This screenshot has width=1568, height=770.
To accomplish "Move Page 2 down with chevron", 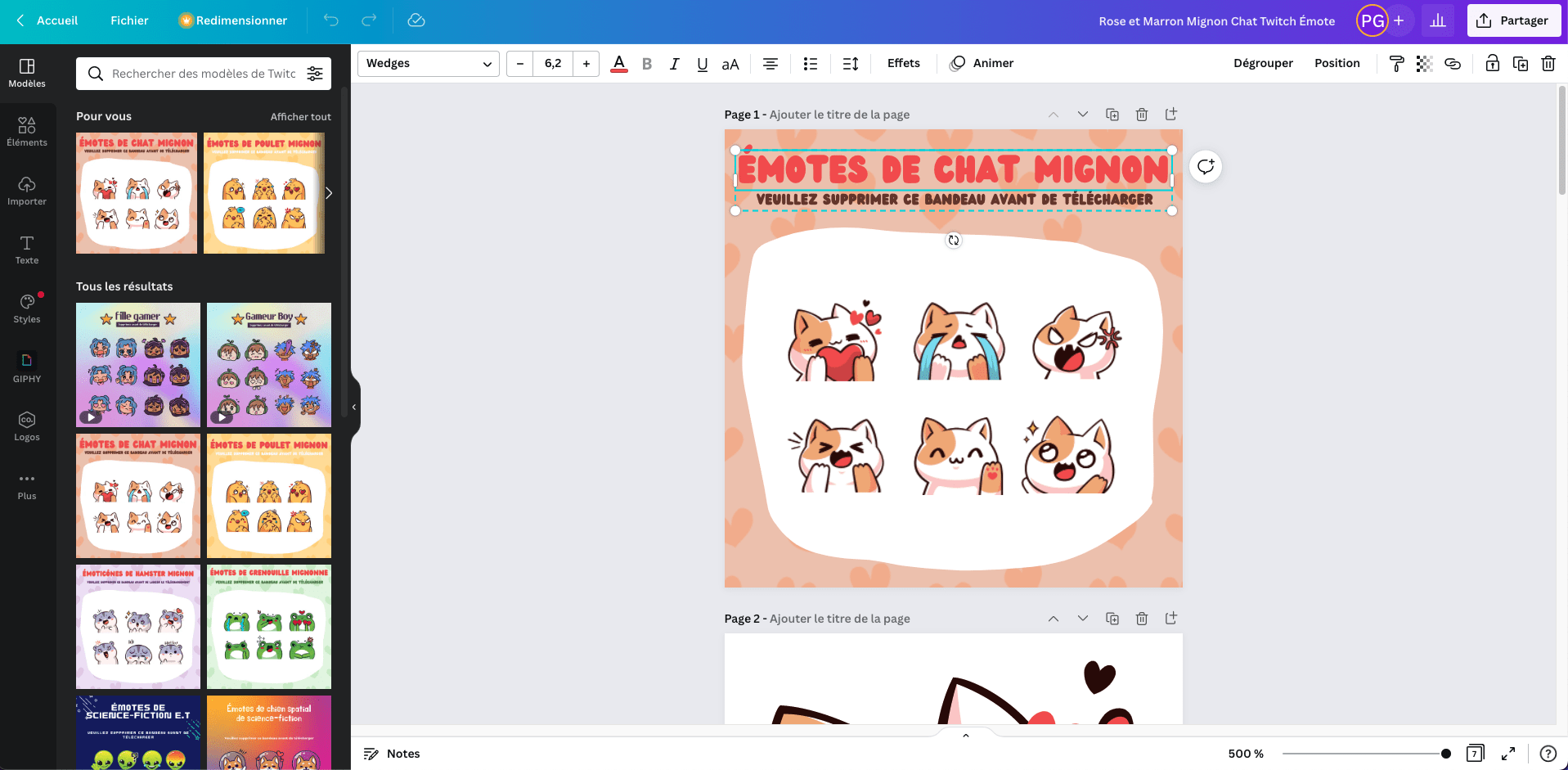I will (1082, 619).
